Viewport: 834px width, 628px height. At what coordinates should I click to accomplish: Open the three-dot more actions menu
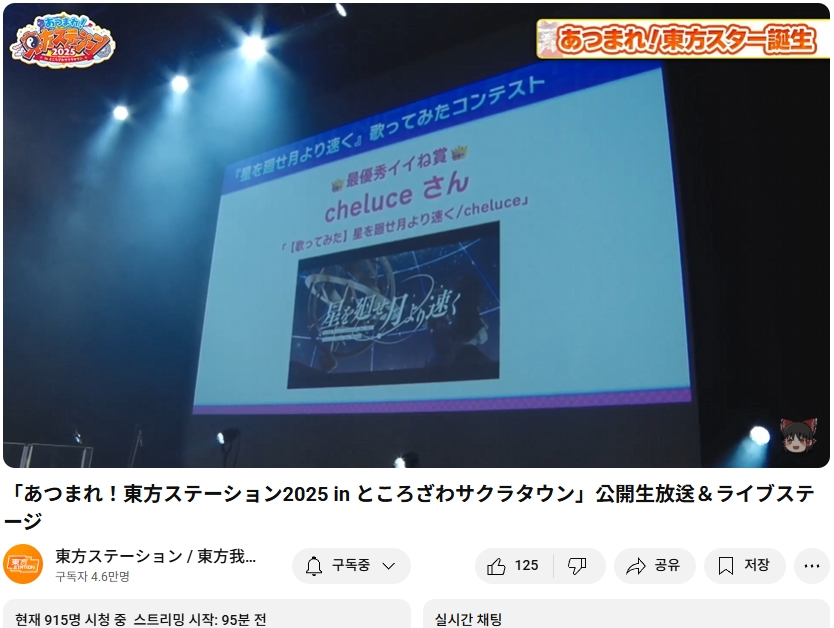pyautogui.click(x=812, y=566)
